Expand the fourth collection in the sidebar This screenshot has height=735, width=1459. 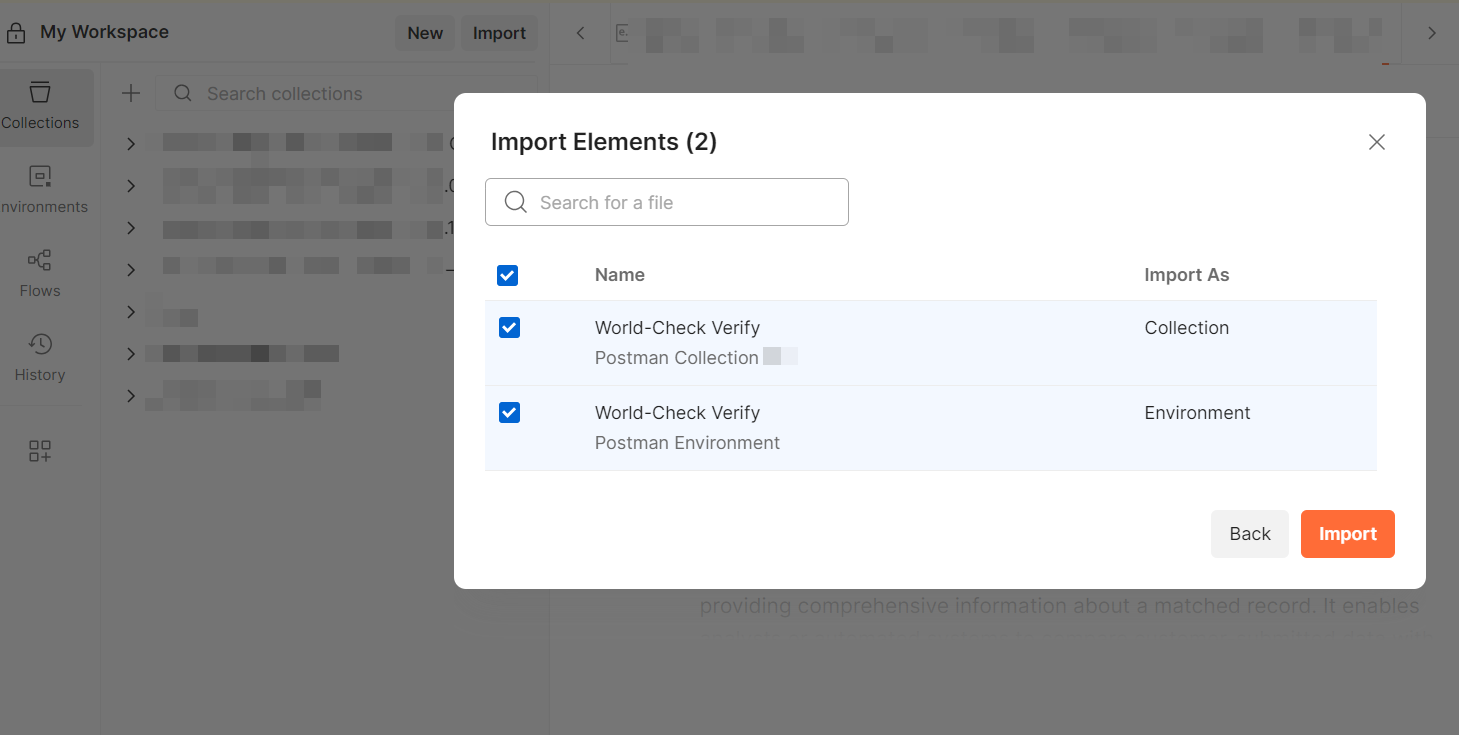click(x=131, y=270)
